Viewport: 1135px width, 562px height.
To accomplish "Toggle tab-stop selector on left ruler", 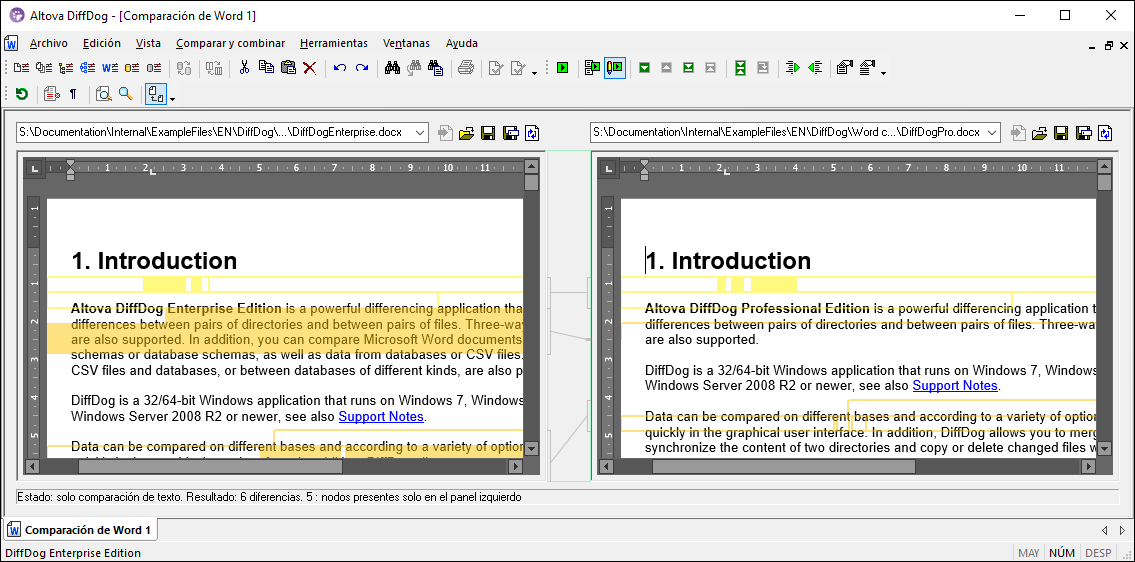I will tap(35, 168).
